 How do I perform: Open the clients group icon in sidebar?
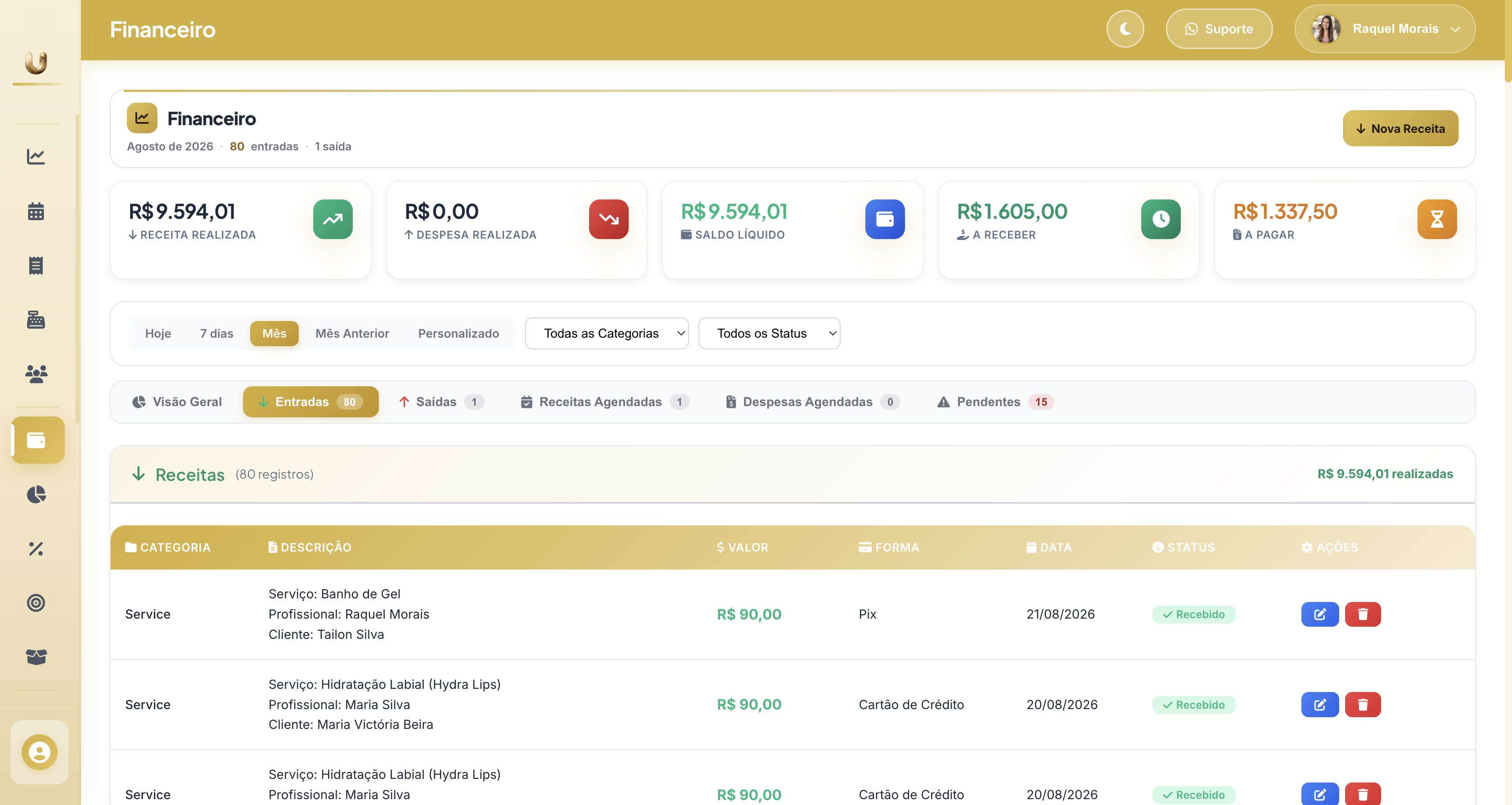coord(36,373)
